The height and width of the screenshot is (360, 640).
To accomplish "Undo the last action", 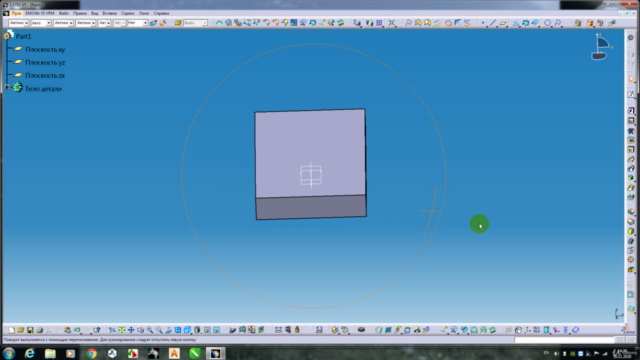I will point(77,330).
